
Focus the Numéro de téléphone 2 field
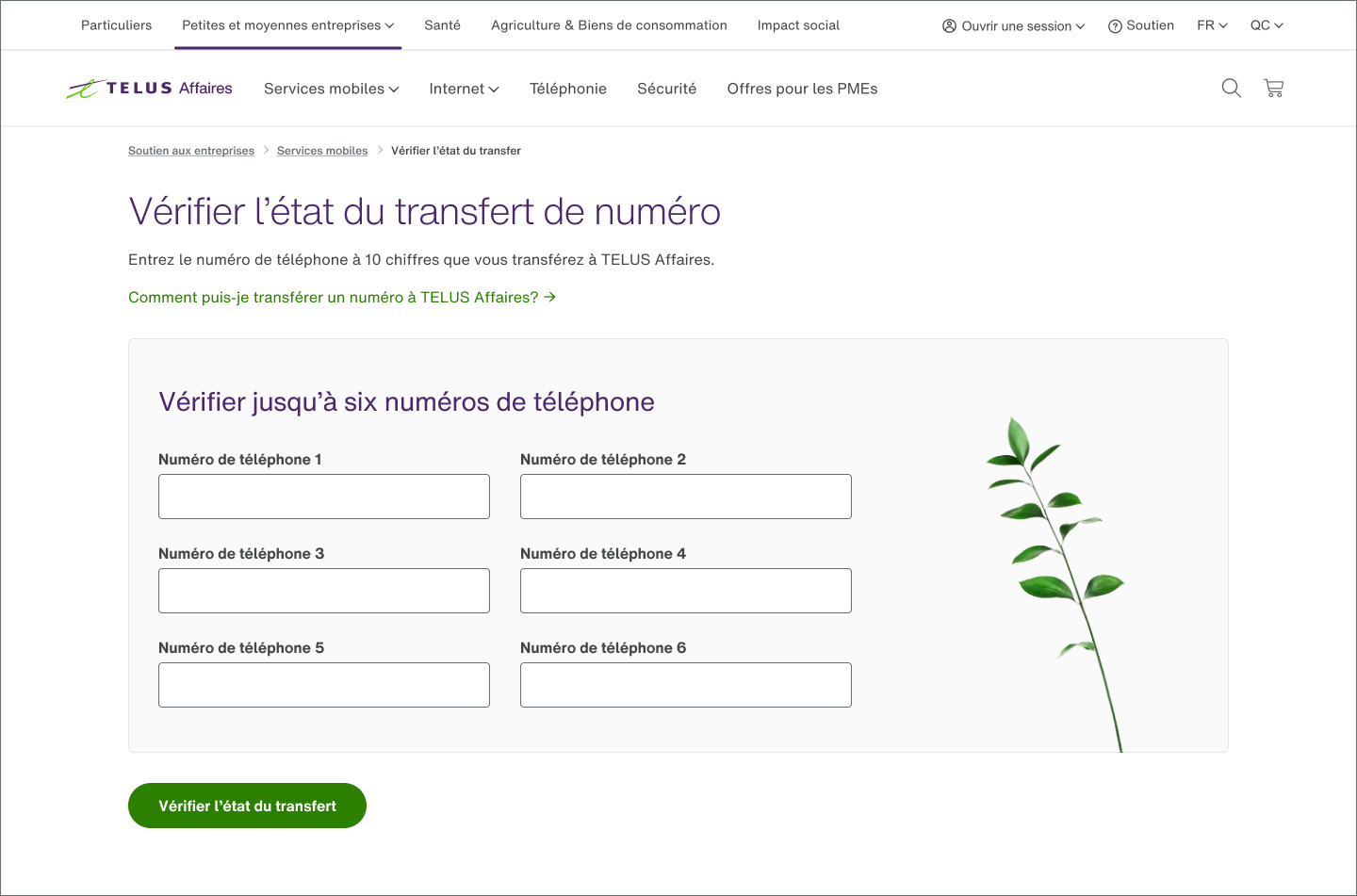click(x=686, y=497)
